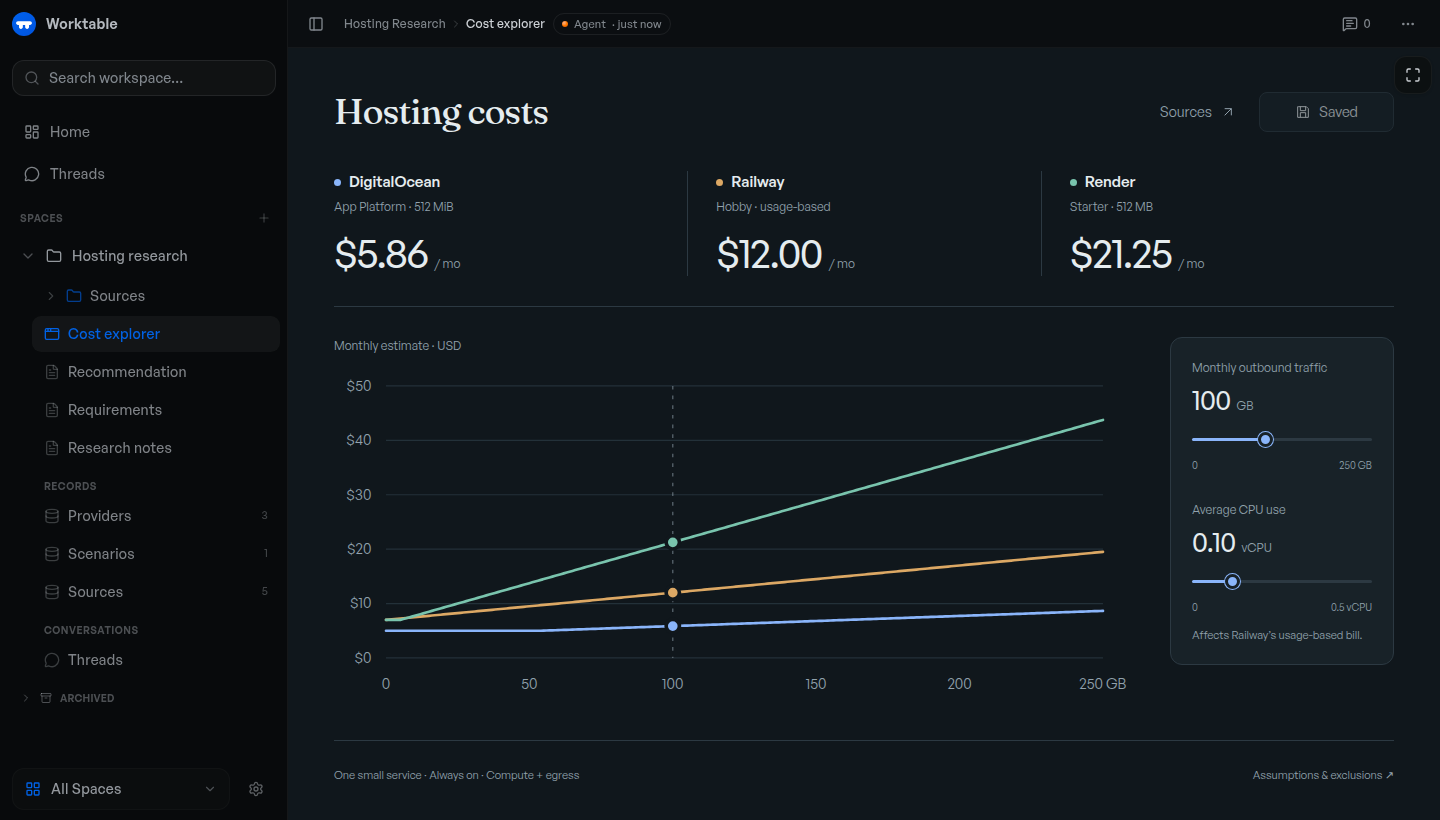Click the Providers database icon
Screen dimensions: 1440x820
(x=52, y=516)
